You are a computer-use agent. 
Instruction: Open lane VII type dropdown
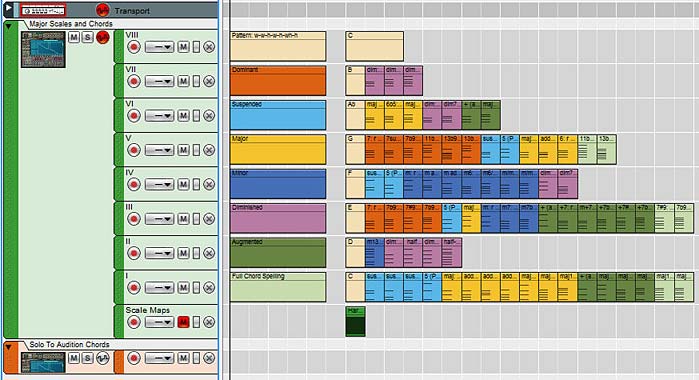pos(160,81)
